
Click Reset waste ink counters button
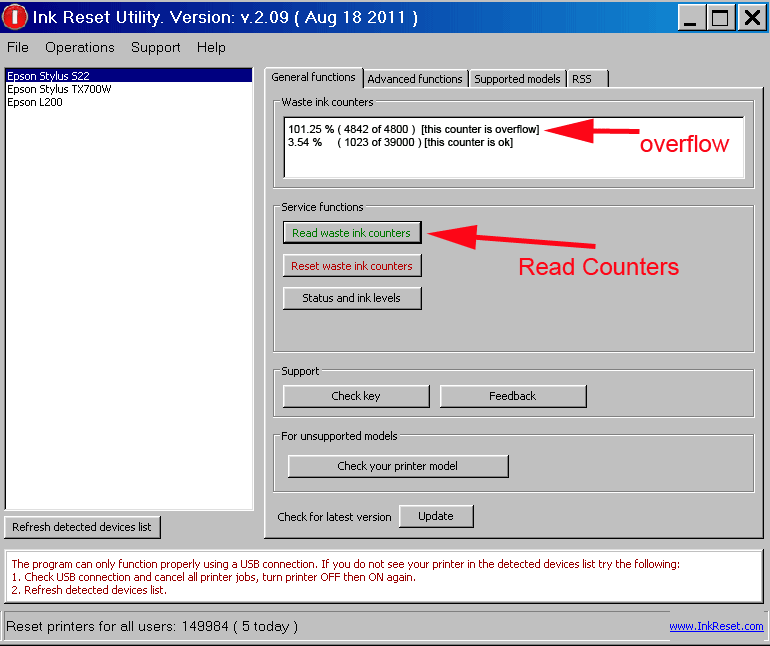coord(352,266)
